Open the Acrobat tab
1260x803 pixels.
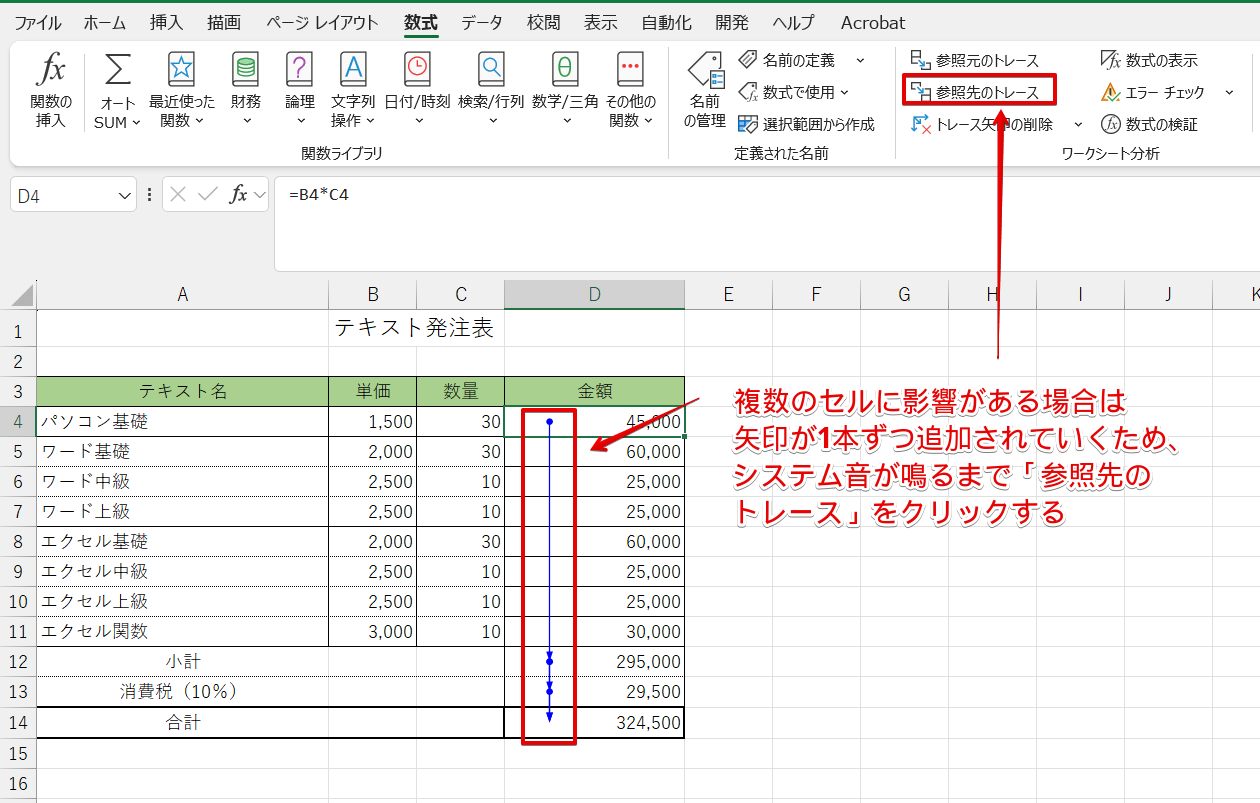[873, 22]
